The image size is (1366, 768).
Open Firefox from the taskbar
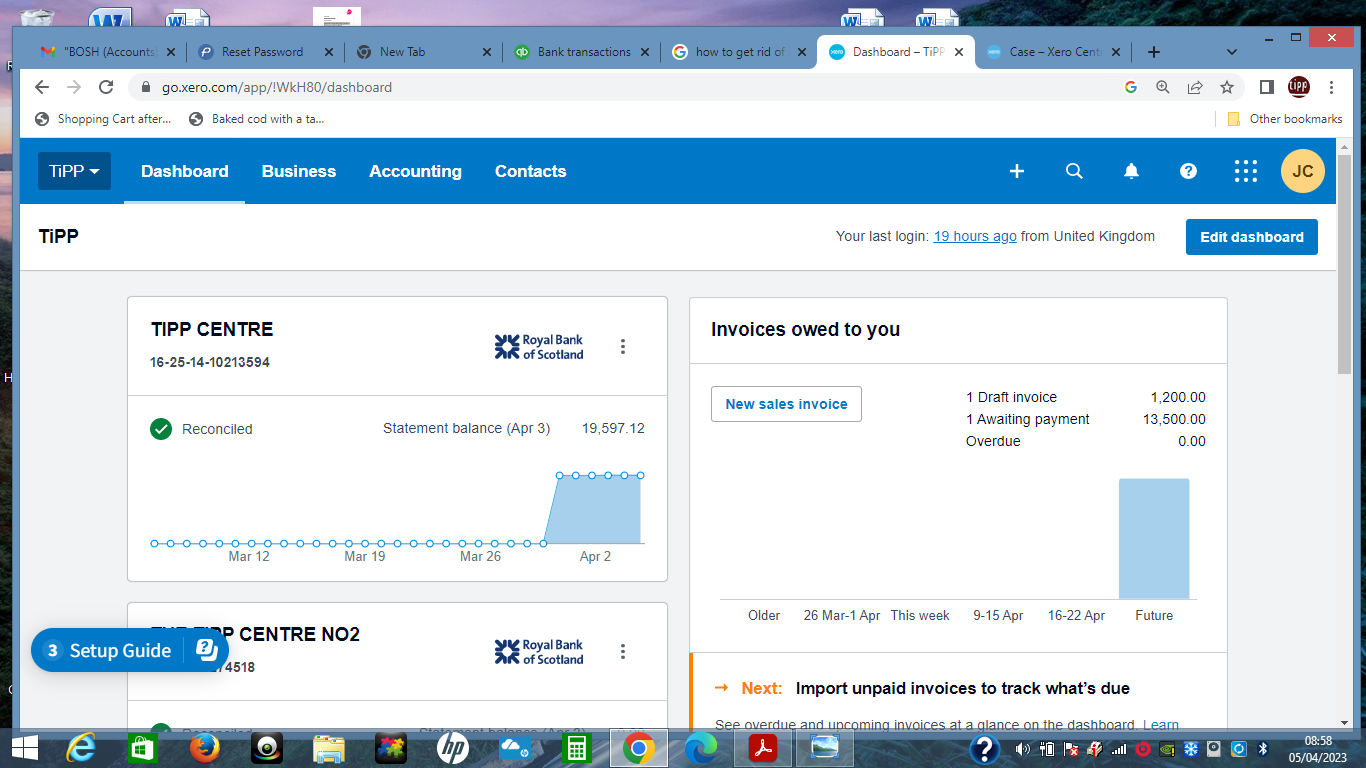(x=205, y=748)
